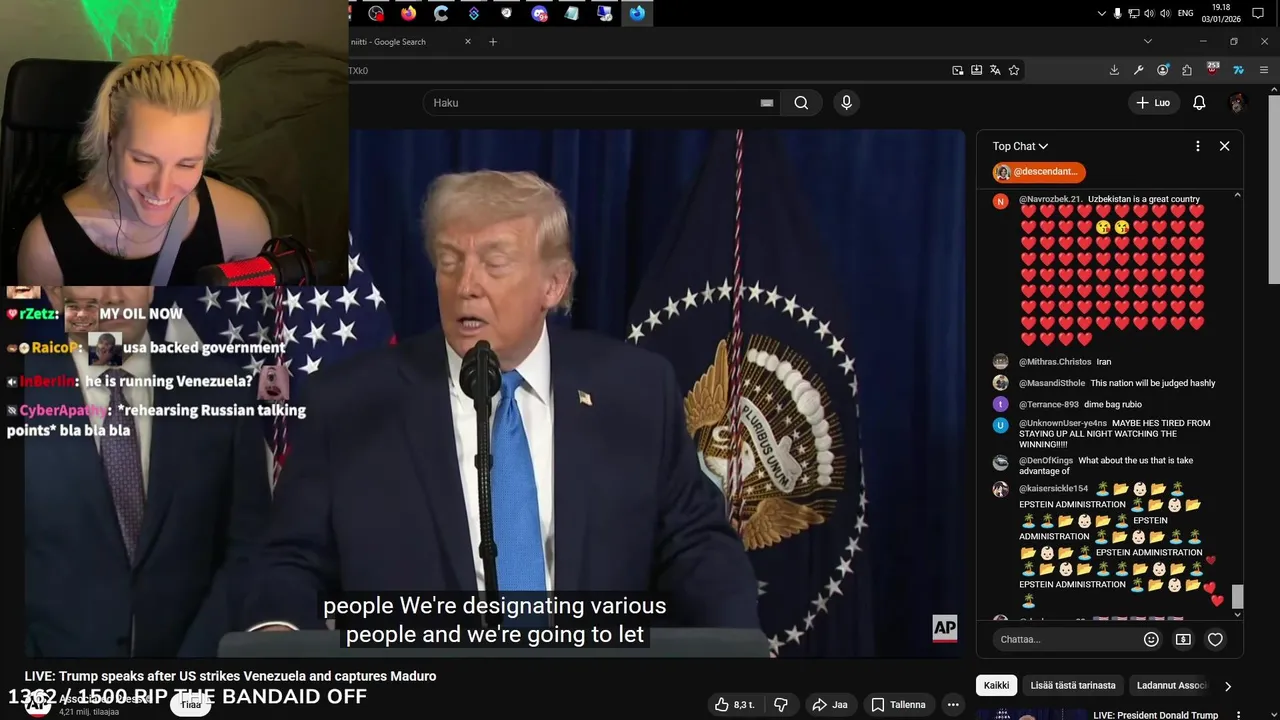1280x720 pixels.
Task: Click the microphone tray icon
Action: click(1117, 14)
